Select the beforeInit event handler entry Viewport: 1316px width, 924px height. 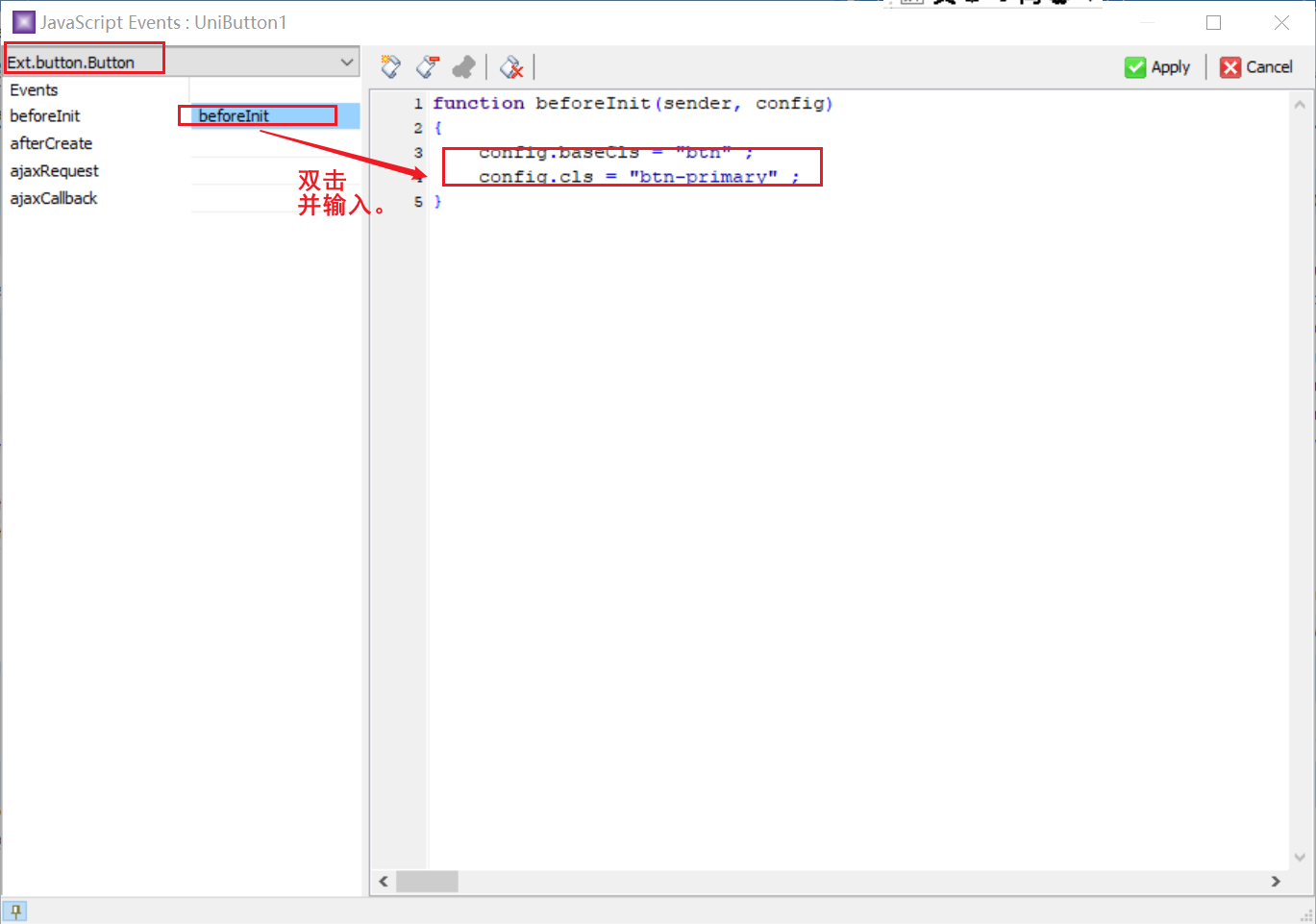[x=256, y=115]
